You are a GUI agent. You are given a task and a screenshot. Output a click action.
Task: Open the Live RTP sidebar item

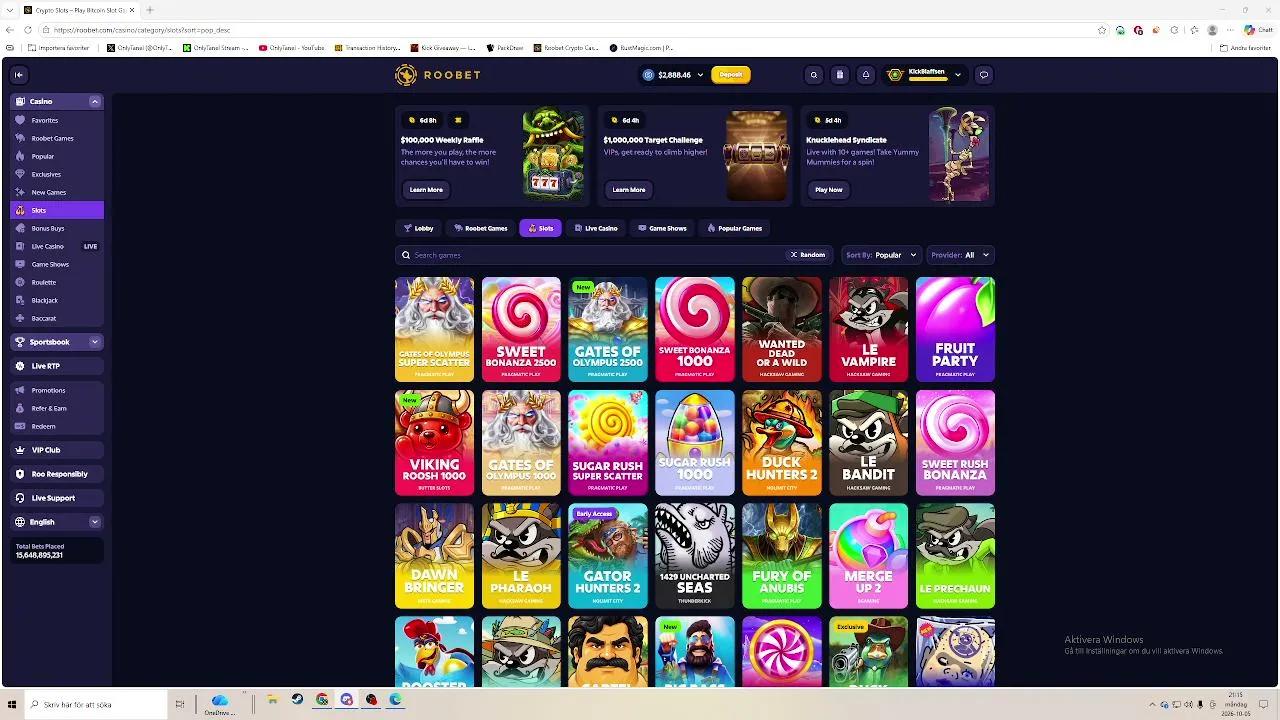[x=57, y=366]
